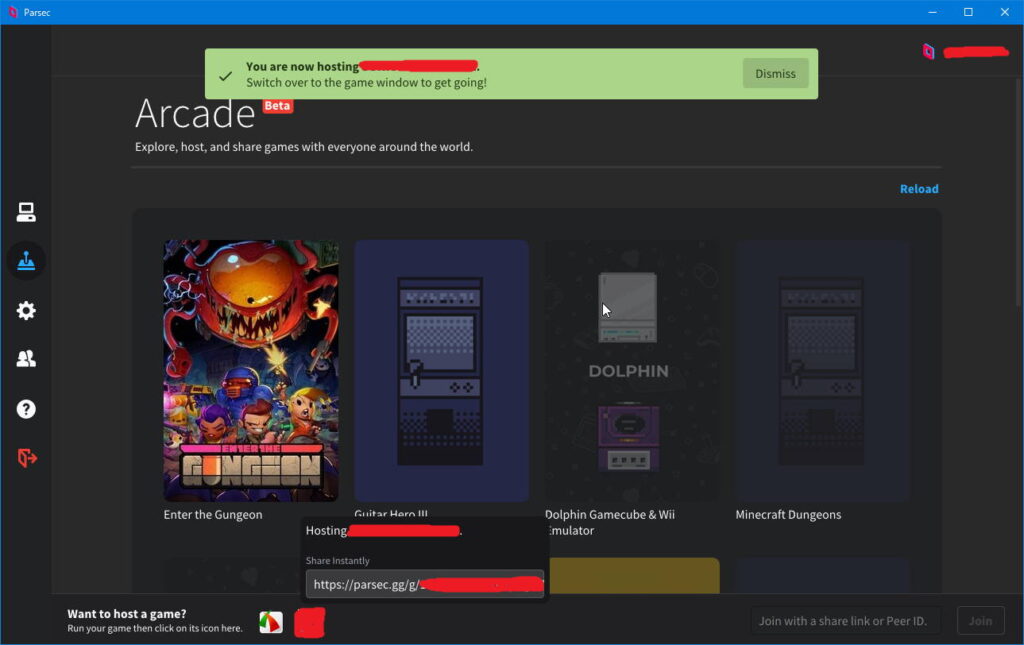Open Settings gear in sidebar
The width and height of the screenshot is (1024, 645).
coord(26,310)
